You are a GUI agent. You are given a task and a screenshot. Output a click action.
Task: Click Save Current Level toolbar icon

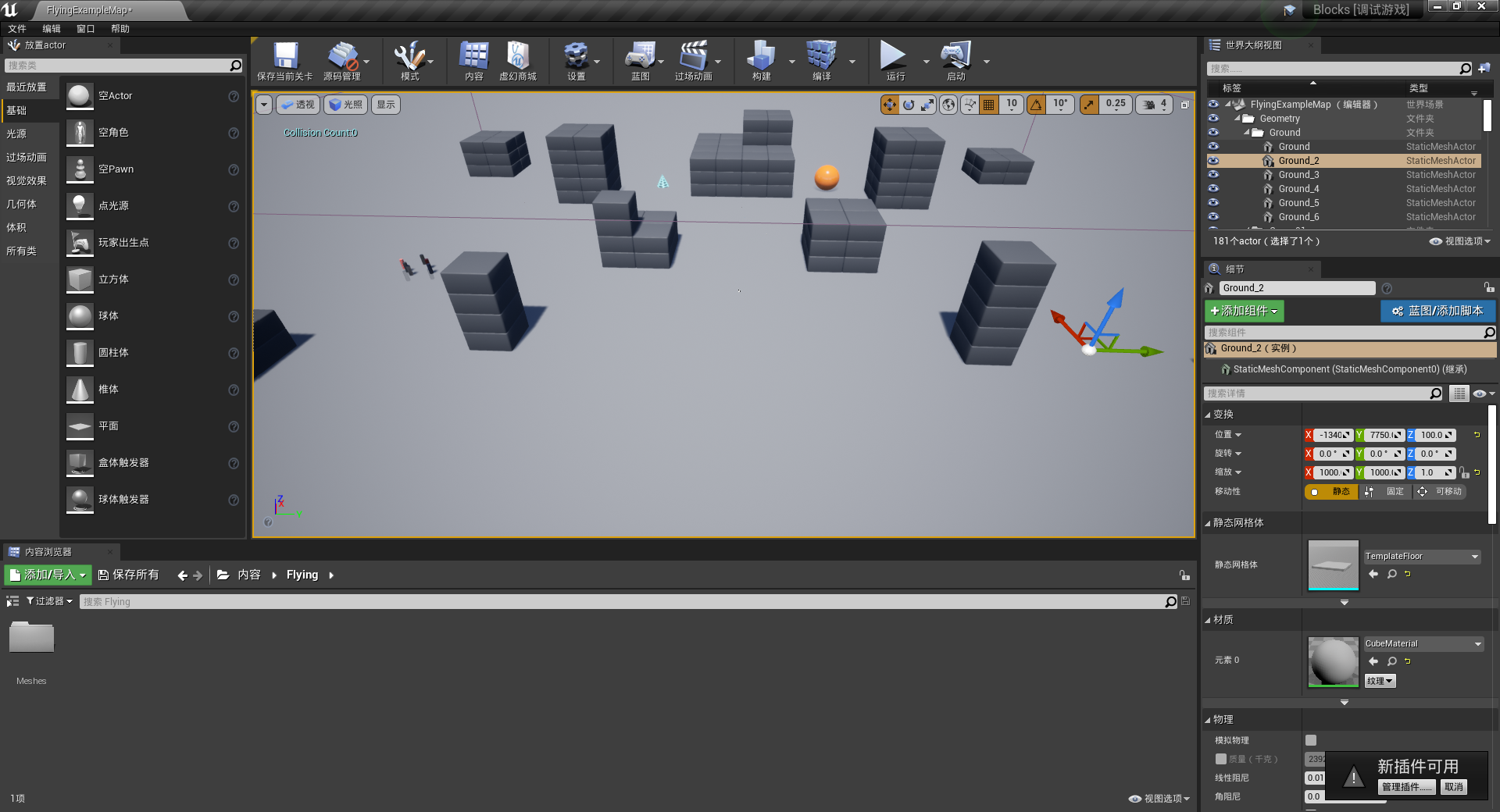tap(285, 61)
